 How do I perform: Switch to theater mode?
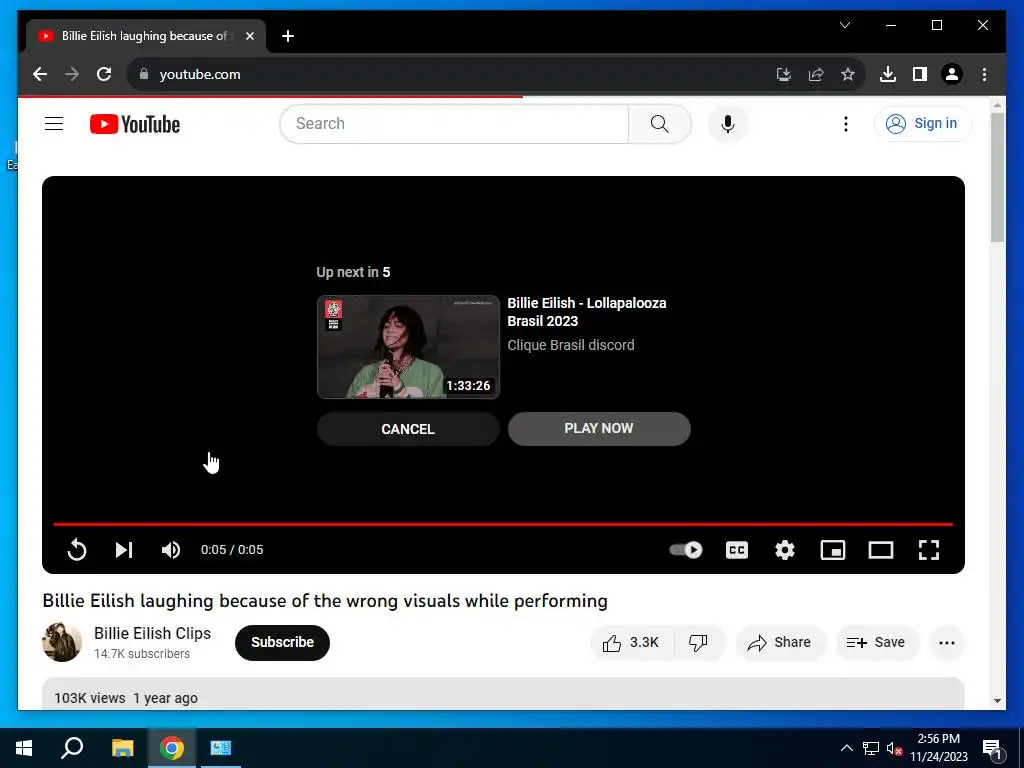tap(880, 549)
